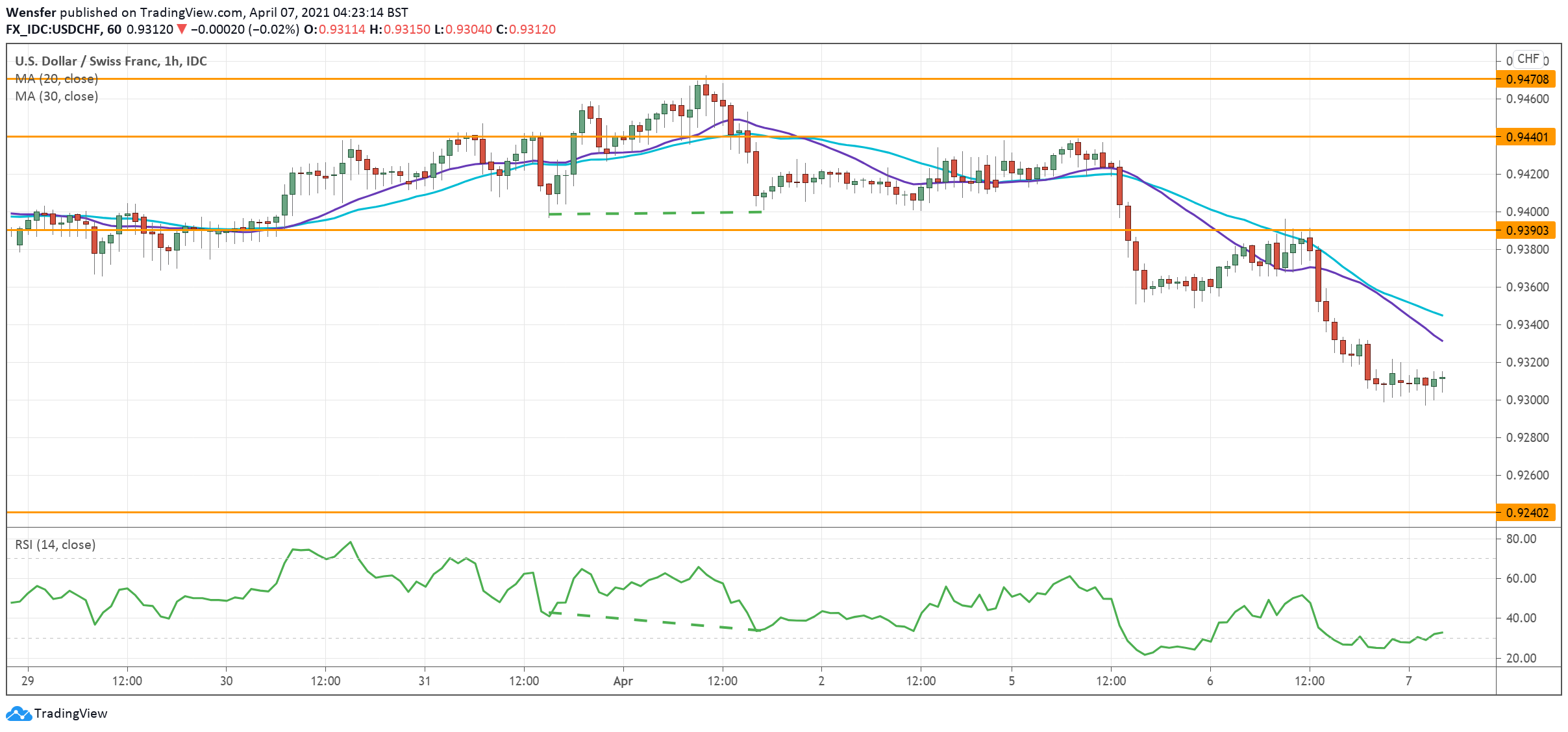The width and height of the screenshot is (1568, 732).
Task: Click the 80.00 RSI scale value
Action: [x=1521, y=539]
